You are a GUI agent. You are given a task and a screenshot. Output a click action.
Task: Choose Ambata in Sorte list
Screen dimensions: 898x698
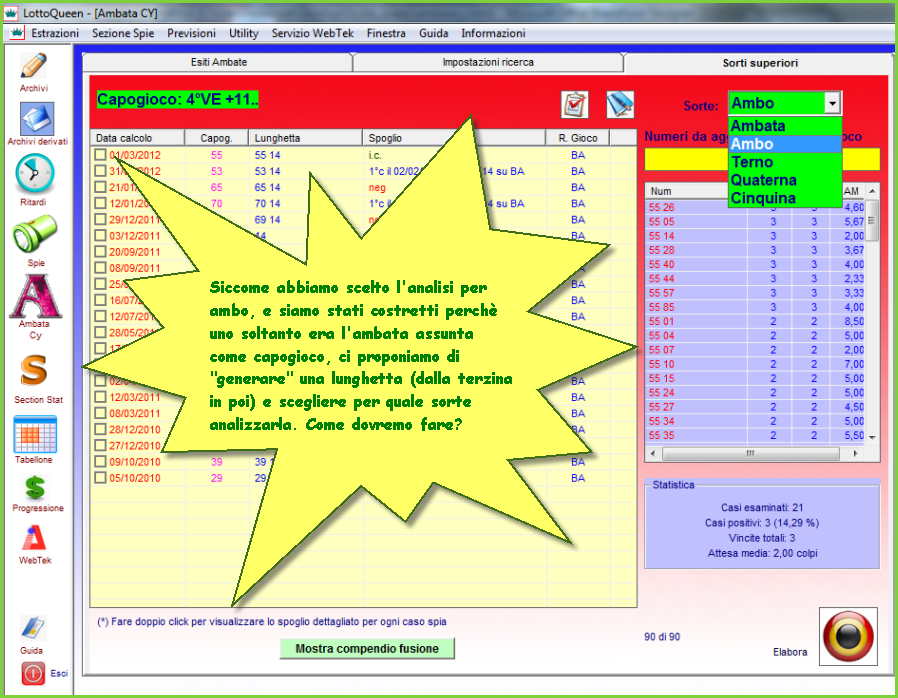[785, 126]
